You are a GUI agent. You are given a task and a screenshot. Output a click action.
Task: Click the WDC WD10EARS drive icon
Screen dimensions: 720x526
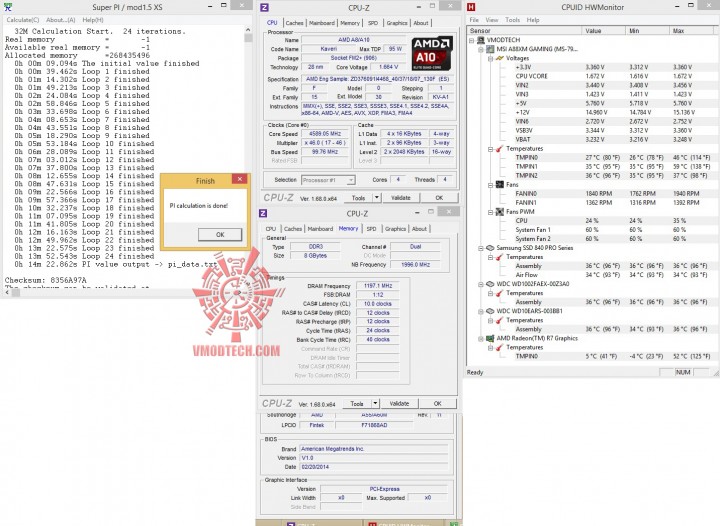tap(490, 311)
